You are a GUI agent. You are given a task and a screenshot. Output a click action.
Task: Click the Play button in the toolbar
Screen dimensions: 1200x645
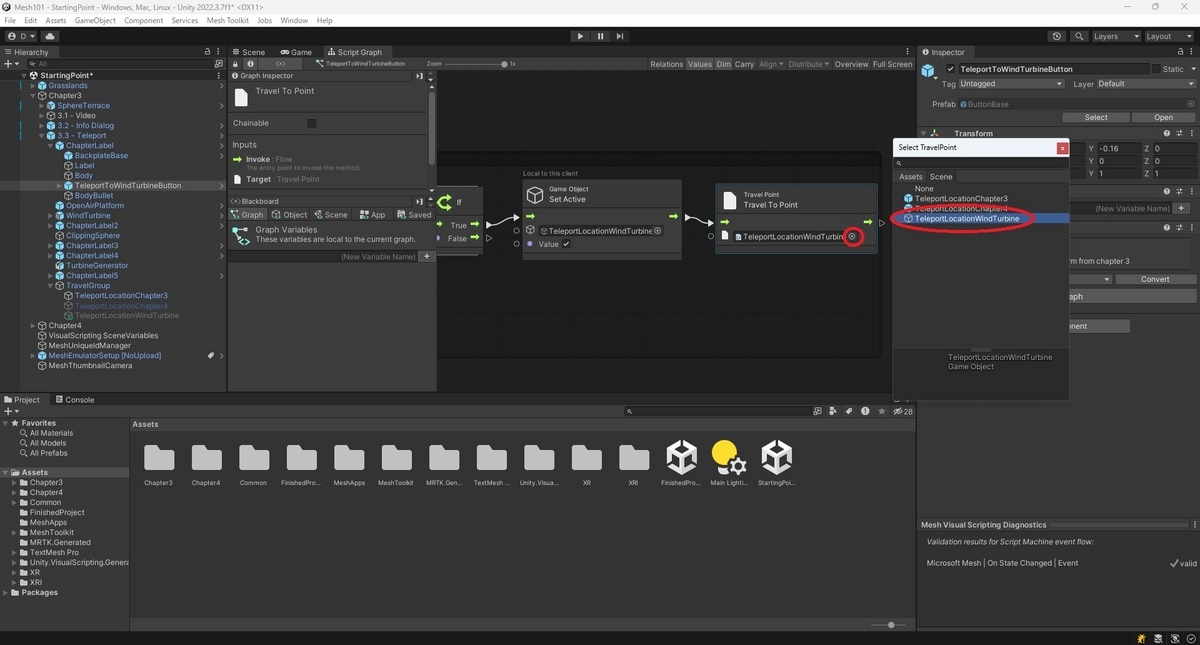coord(580,36)
